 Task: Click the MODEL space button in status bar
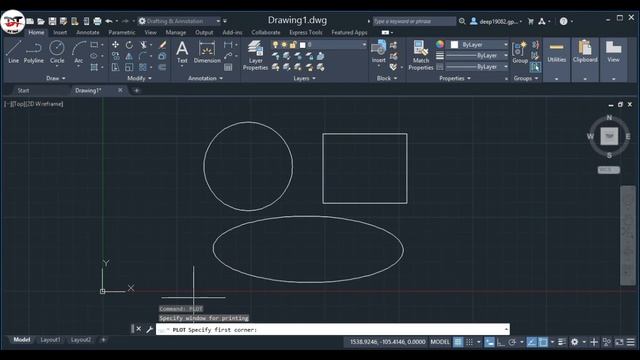coord(440,342)
